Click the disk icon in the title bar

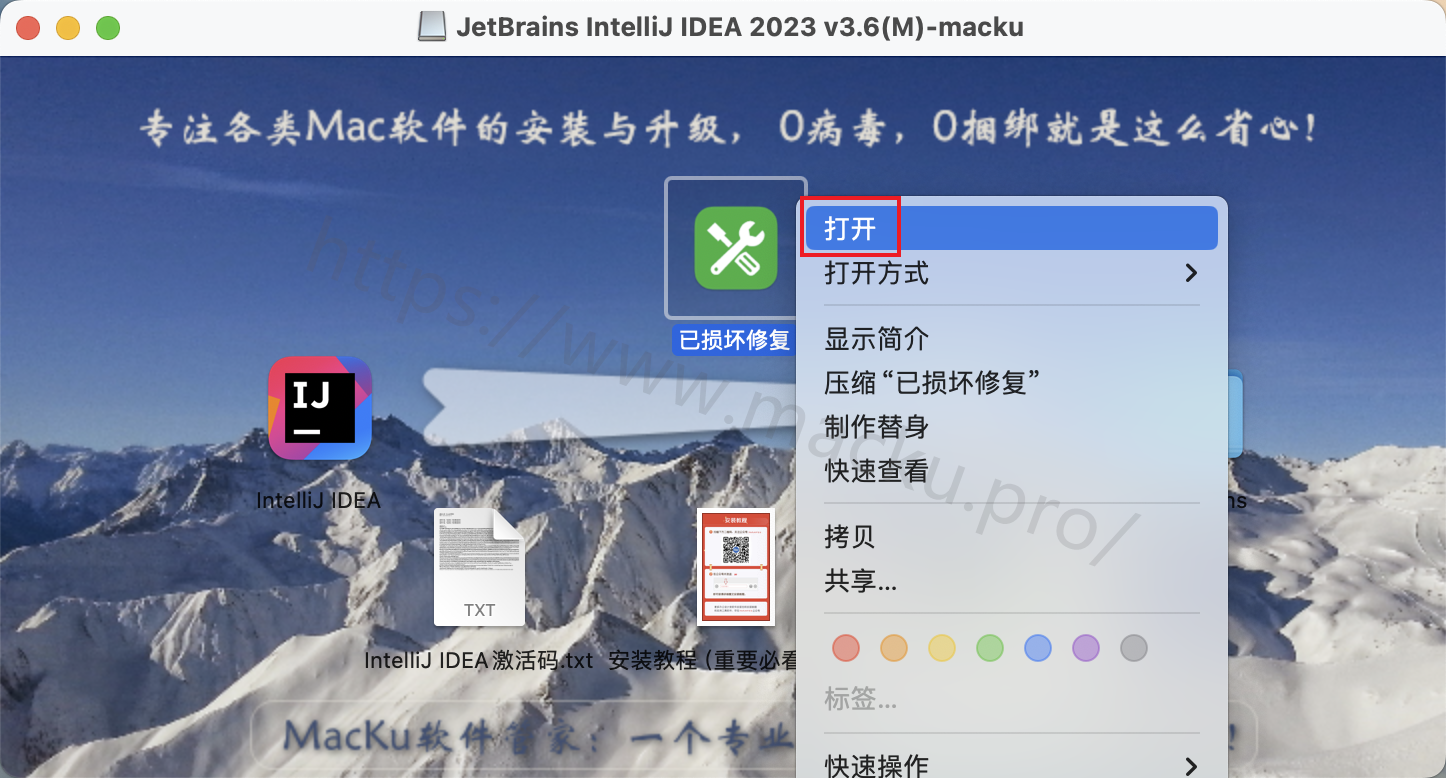click(x=432, y=27)
